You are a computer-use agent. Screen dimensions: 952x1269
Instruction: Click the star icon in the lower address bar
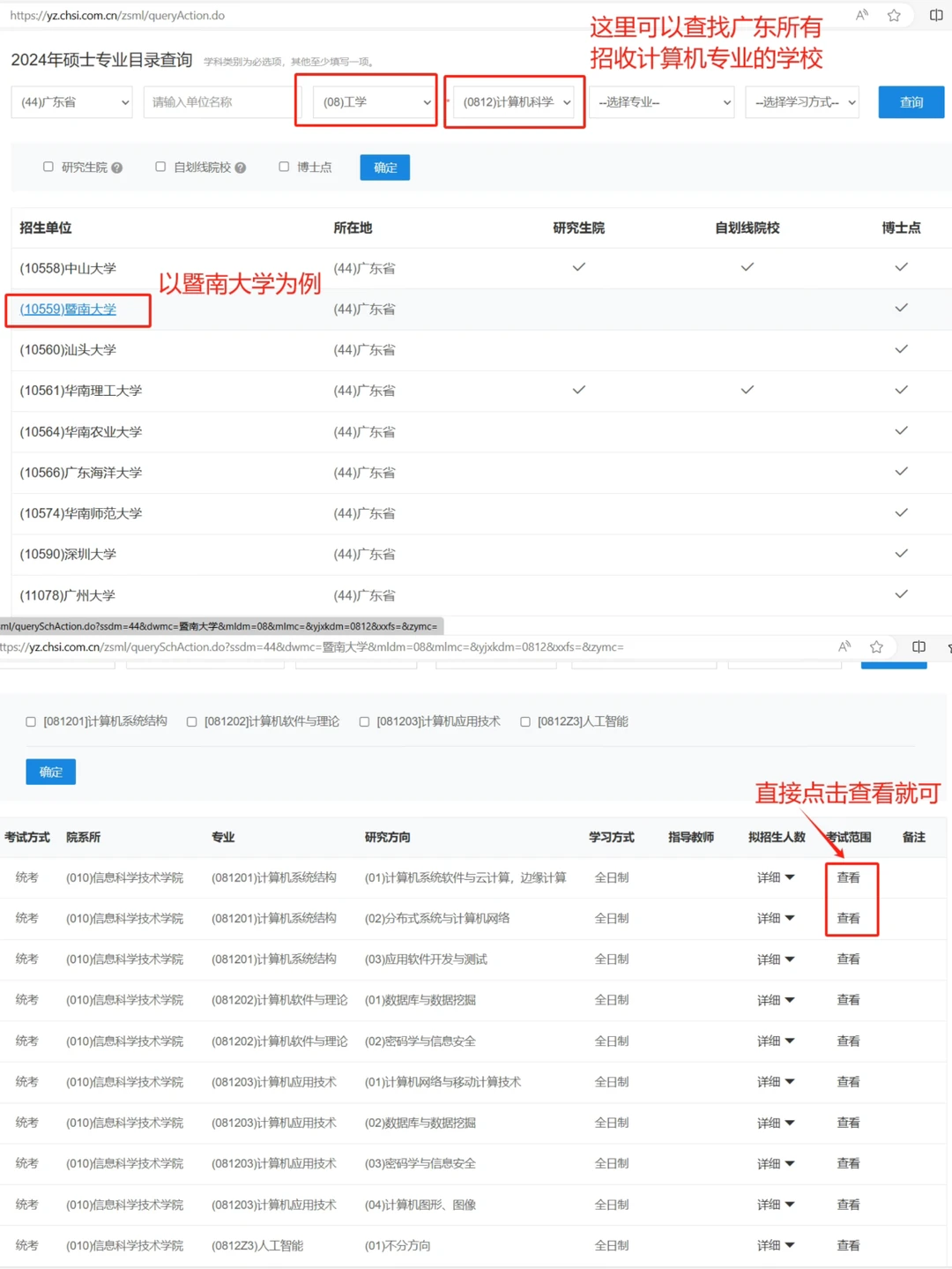point(877,646)
